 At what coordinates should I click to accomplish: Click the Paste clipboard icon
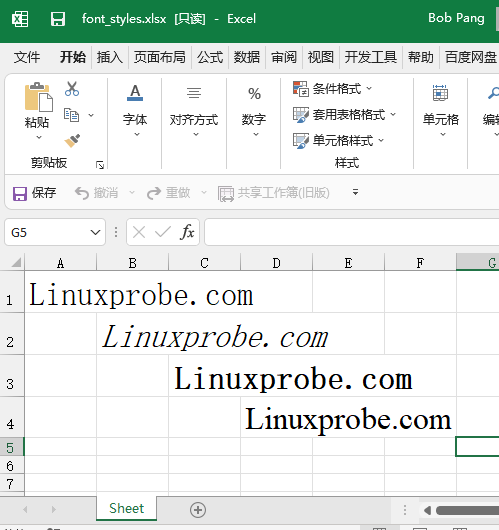[38, 97]
